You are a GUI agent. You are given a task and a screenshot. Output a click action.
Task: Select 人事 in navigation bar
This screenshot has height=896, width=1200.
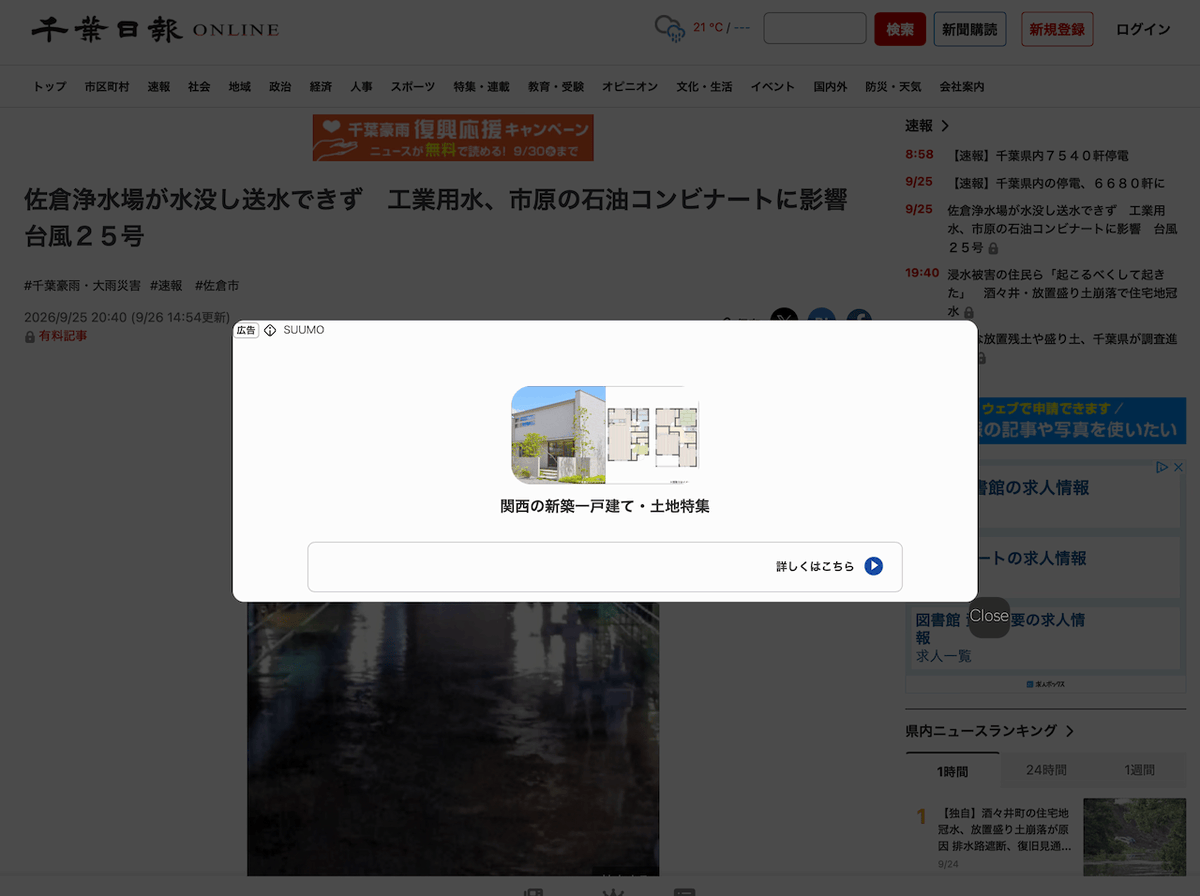pos(362,87)
